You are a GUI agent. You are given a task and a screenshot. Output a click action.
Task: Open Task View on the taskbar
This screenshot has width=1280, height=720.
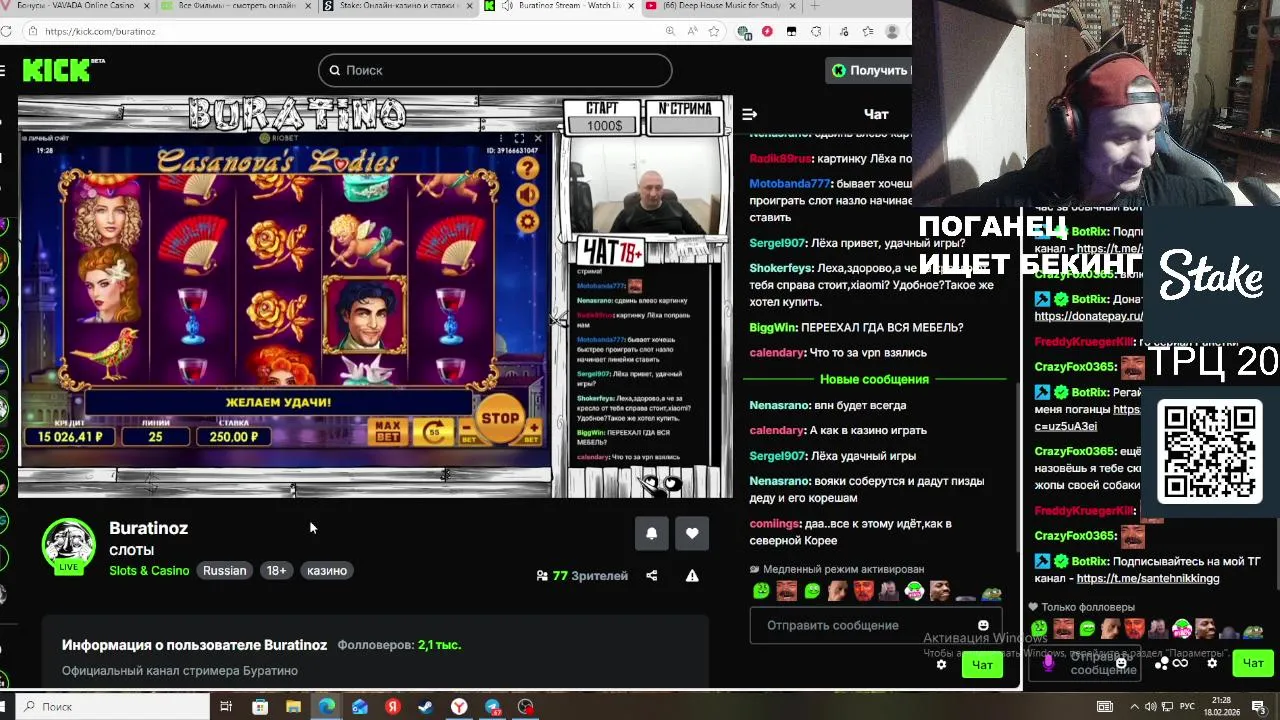tap(226, 707)
